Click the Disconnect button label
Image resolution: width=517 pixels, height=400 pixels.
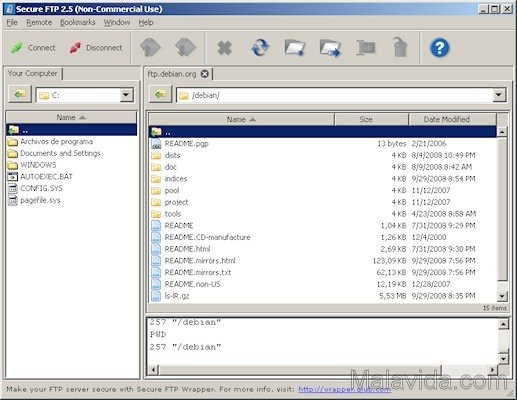pos(104,48)
